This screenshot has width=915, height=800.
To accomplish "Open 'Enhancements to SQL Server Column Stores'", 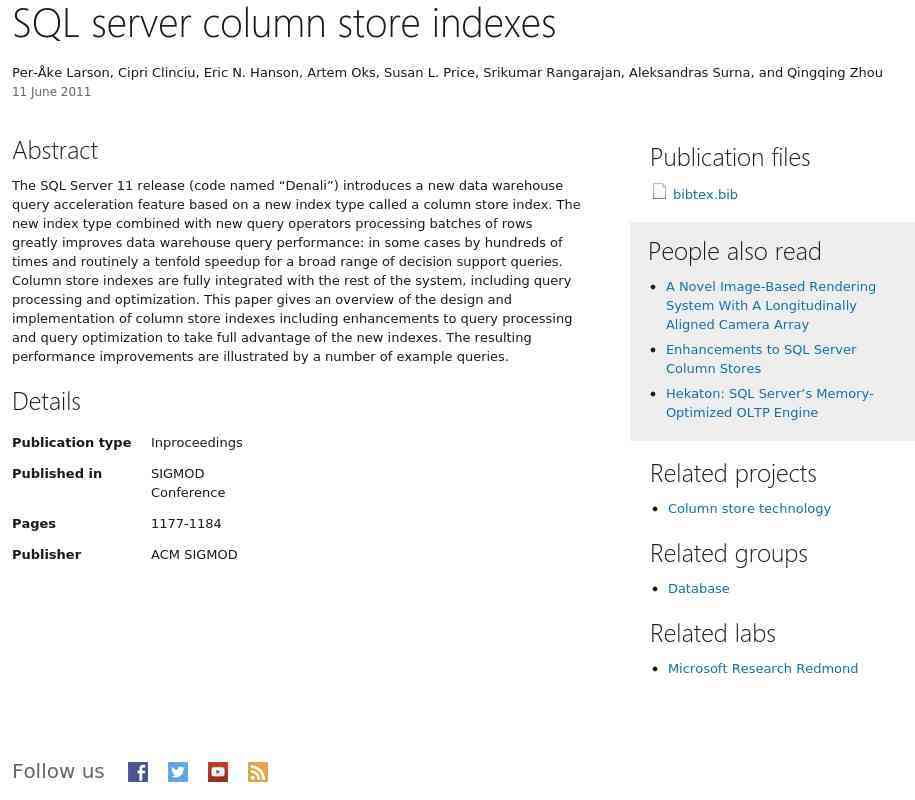I will click(761, 359).
